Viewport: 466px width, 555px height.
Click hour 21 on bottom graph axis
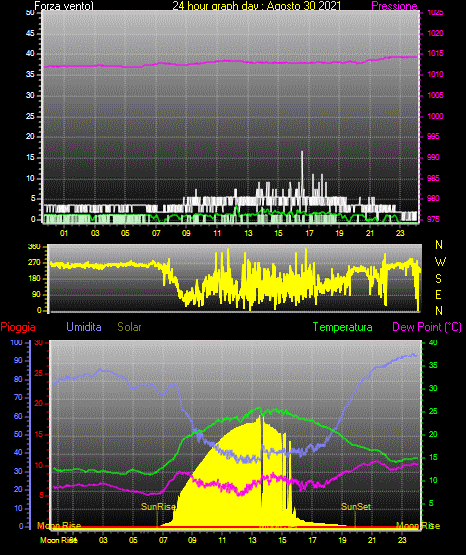pos(372,540)
